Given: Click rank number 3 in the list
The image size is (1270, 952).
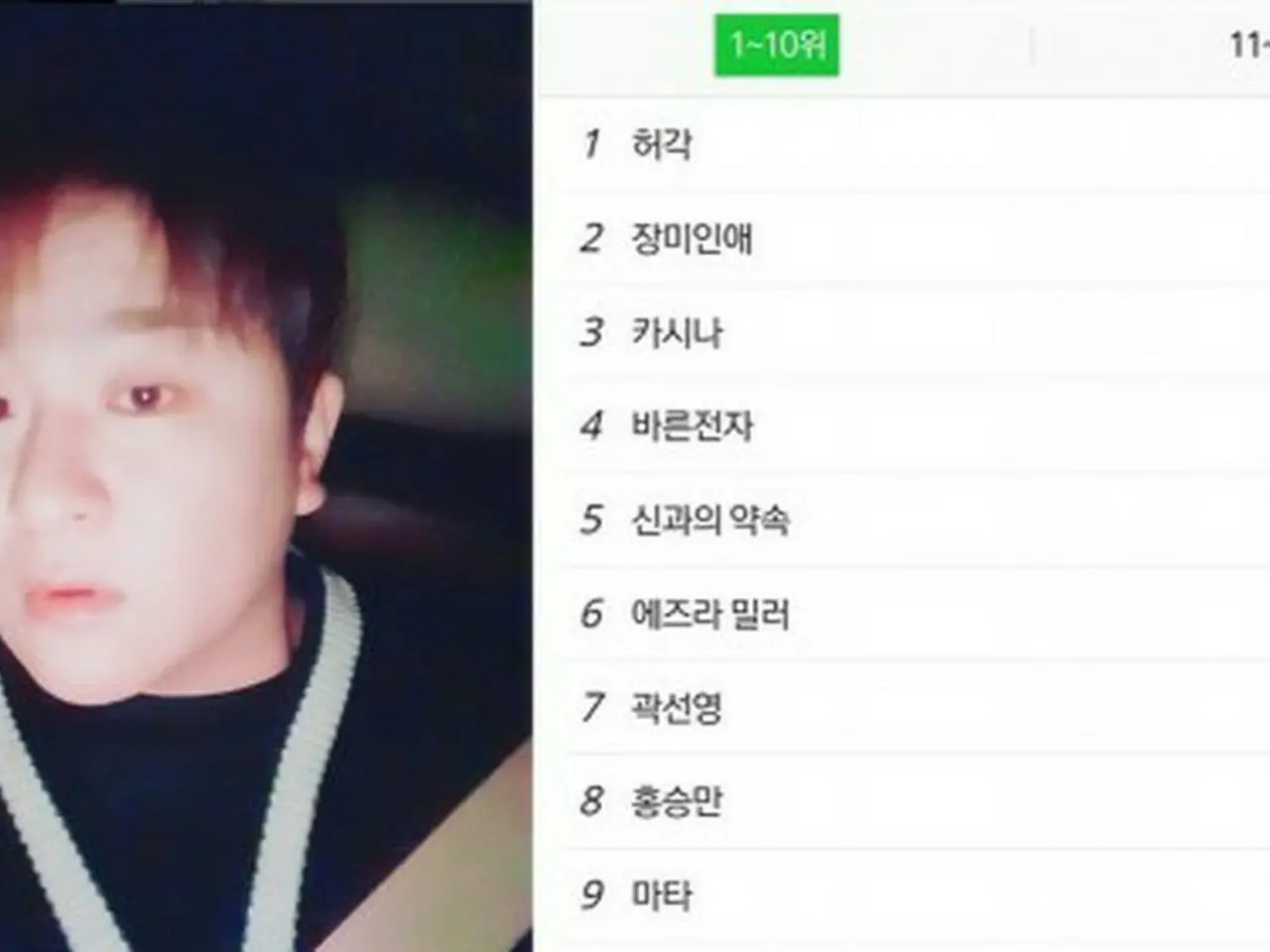Looking at the screenshot, I should coord(592,332).
